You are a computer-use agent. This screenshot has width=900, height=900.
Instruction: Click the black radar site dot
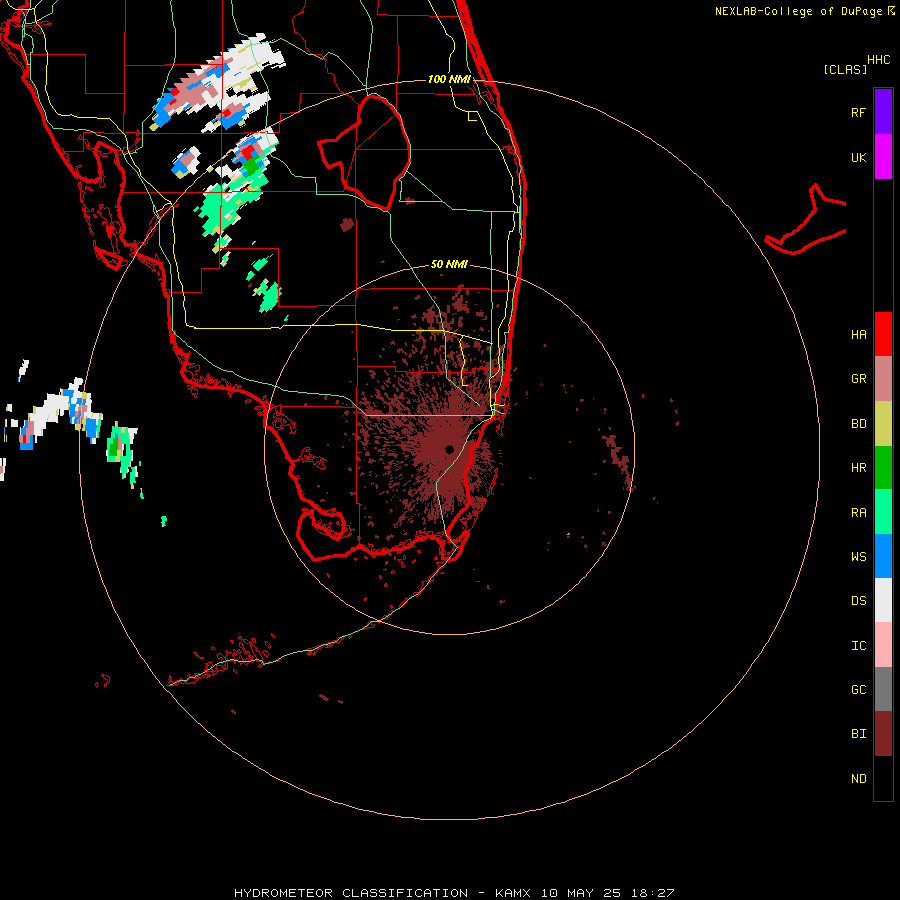[x=449, y=449]
